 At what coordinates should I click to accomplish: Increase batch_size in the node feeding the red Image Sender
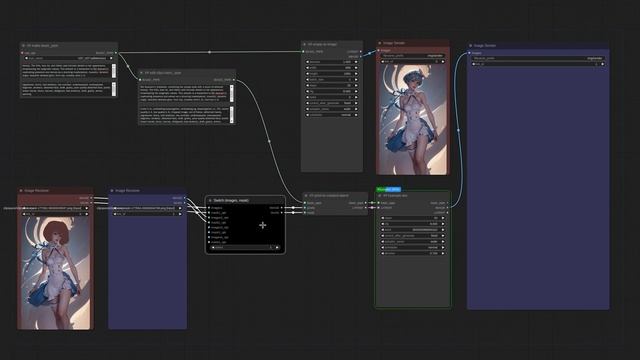pyautogui.click(x=356, y=80)
